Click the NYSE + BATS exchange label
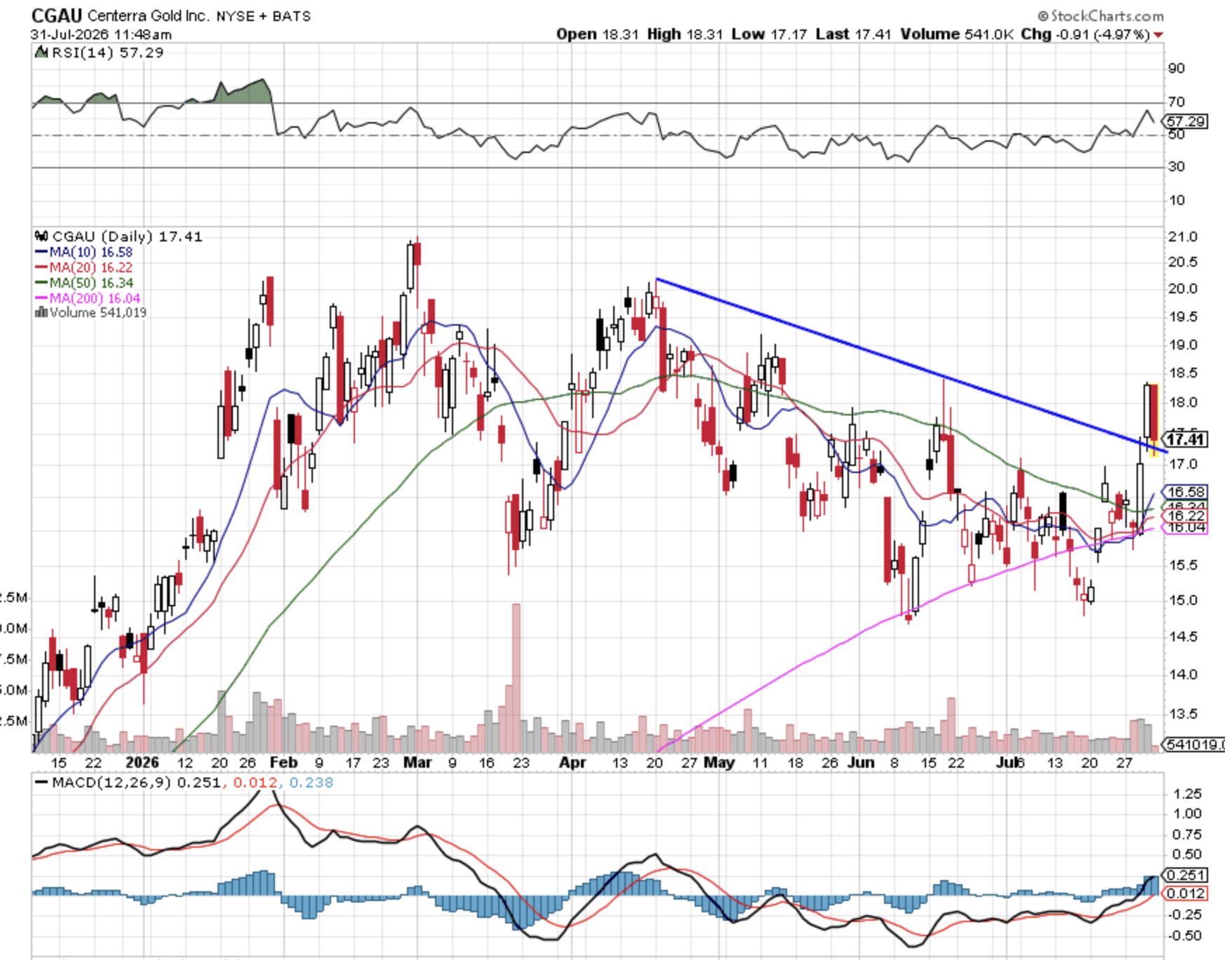The width and height of the screenshot is (1232, 960). [264, 16]
